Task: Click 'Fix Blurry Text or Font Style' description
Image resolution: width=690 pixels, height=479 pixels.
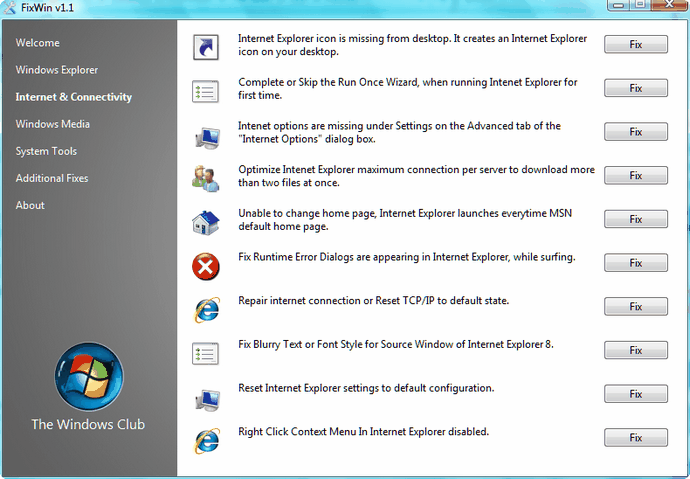Action: click(x=396, y=344)
